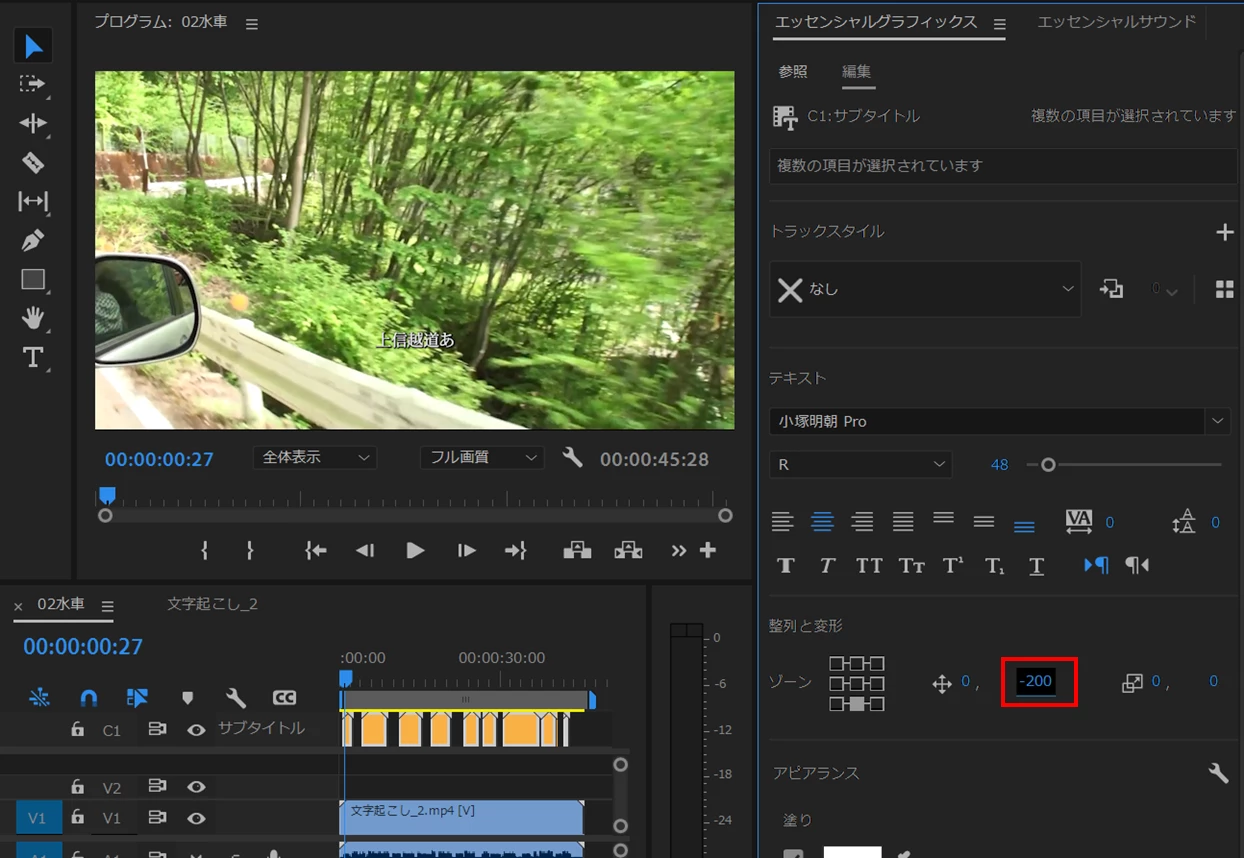Step back one frame

click(365, 550)
